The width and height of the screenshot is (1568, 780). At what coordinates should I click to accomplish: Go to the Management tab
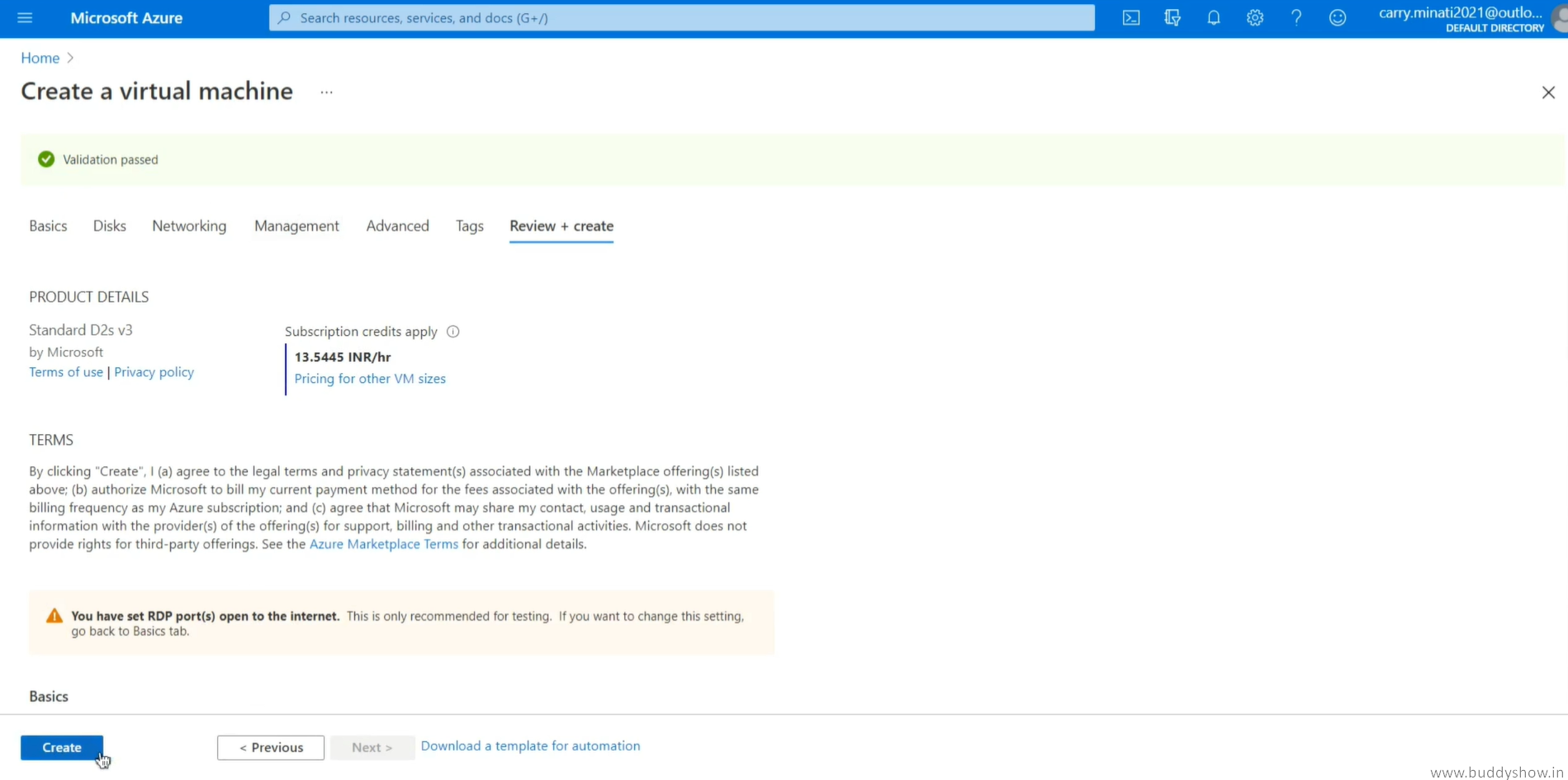296,226
